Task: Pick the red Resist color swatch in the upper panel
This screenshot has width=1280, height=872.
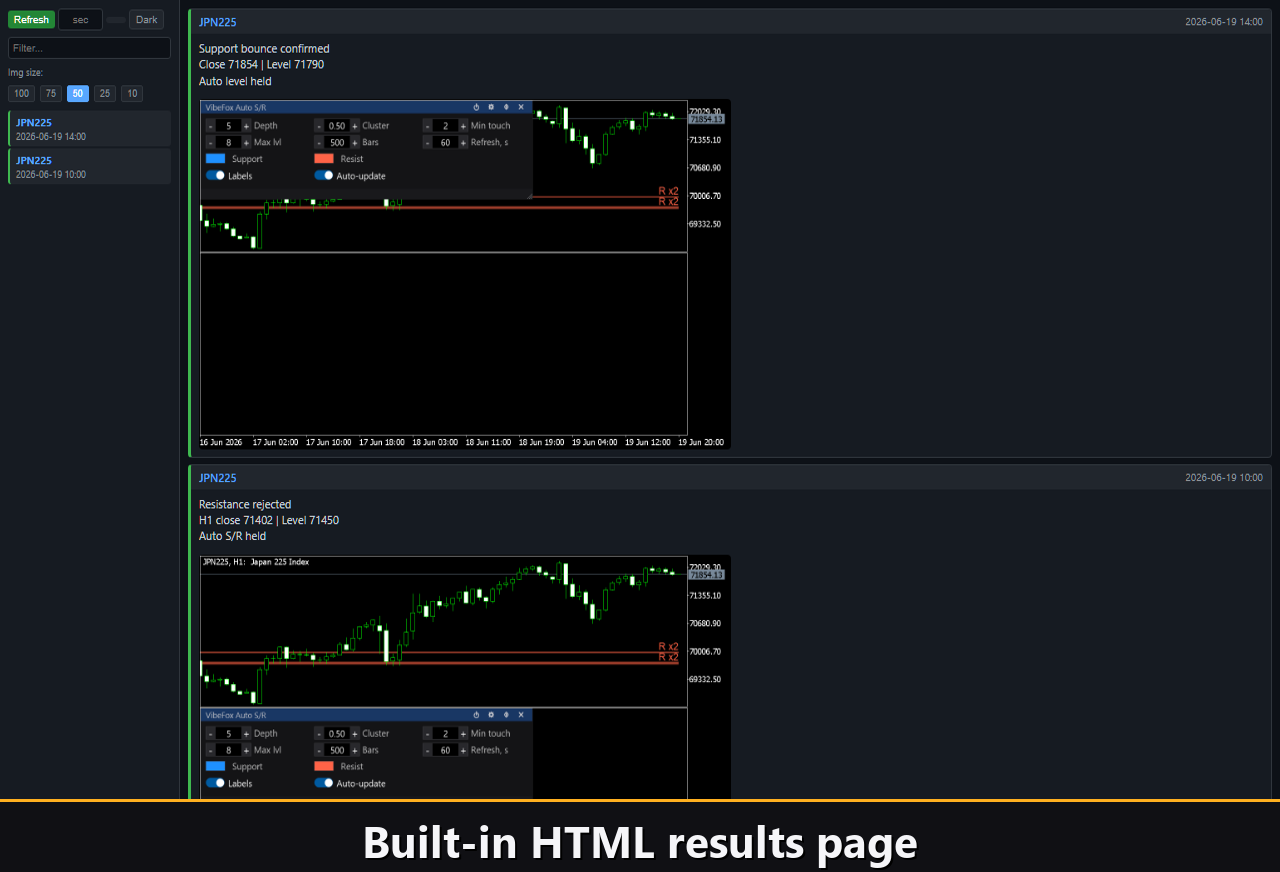Action: (x=323, y=158)
